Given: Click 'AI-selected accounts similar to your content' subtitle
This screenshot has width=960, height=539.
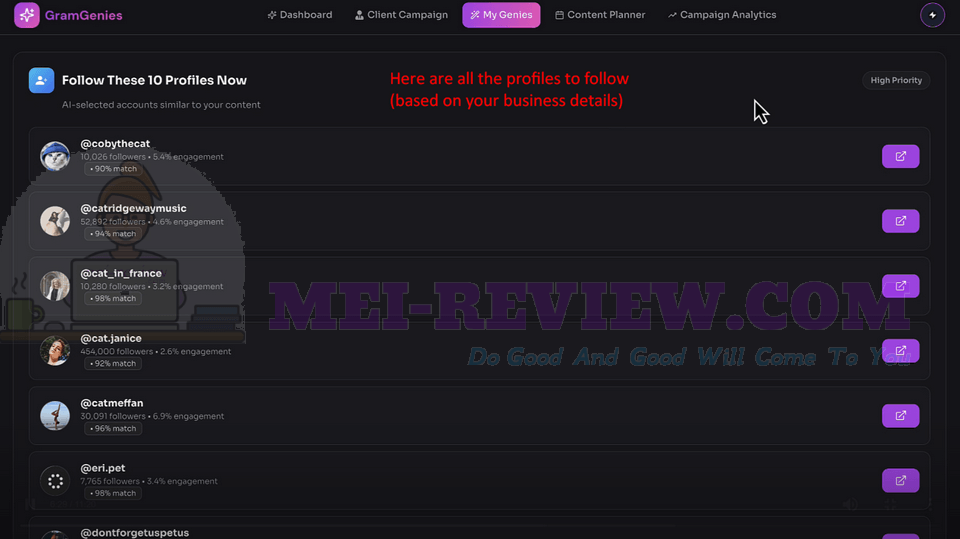Looking at the screenshot, I should 161,105.
